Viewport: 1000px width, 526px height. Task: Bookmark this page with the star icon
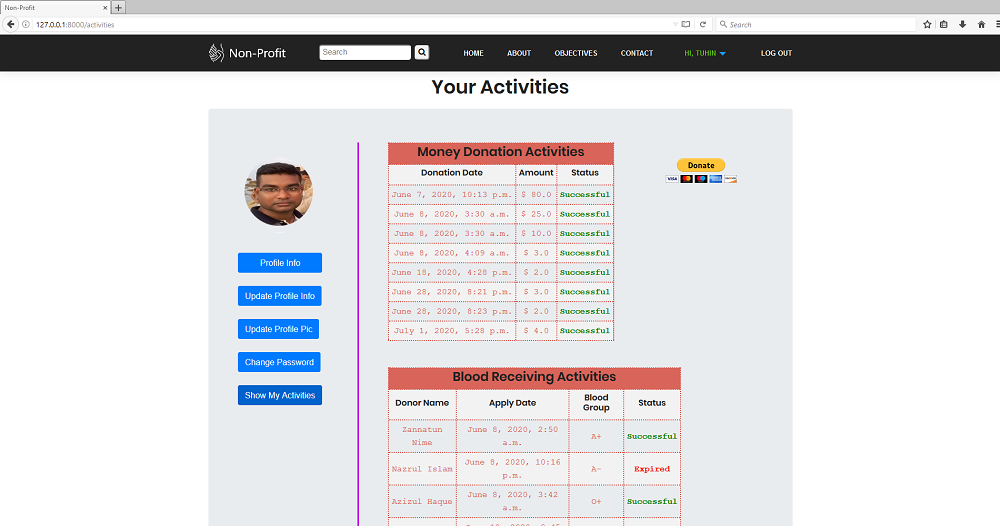pyautogui.click(x=927, y=24)
